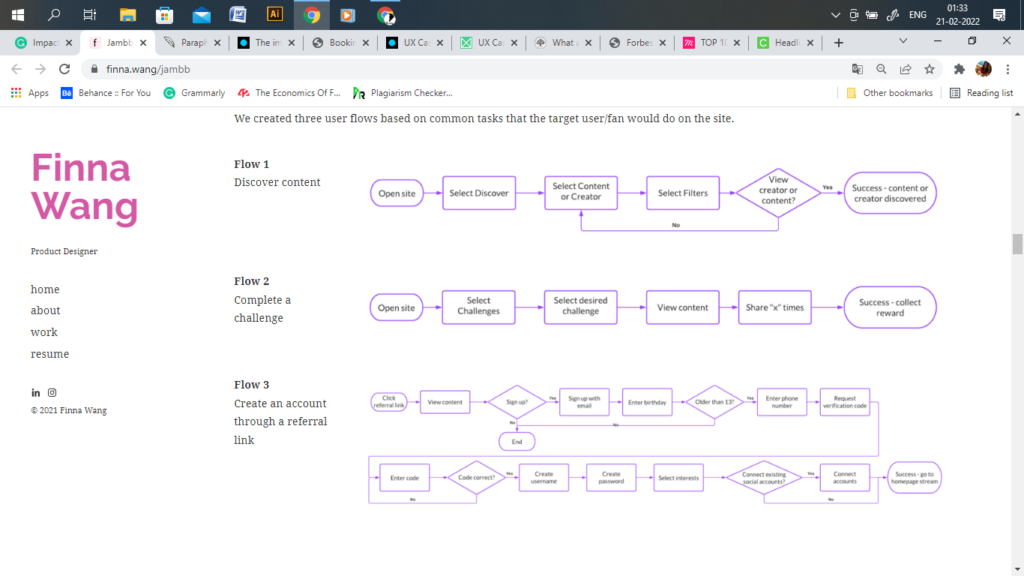Click the translate page icon

[x=857, y=69]
